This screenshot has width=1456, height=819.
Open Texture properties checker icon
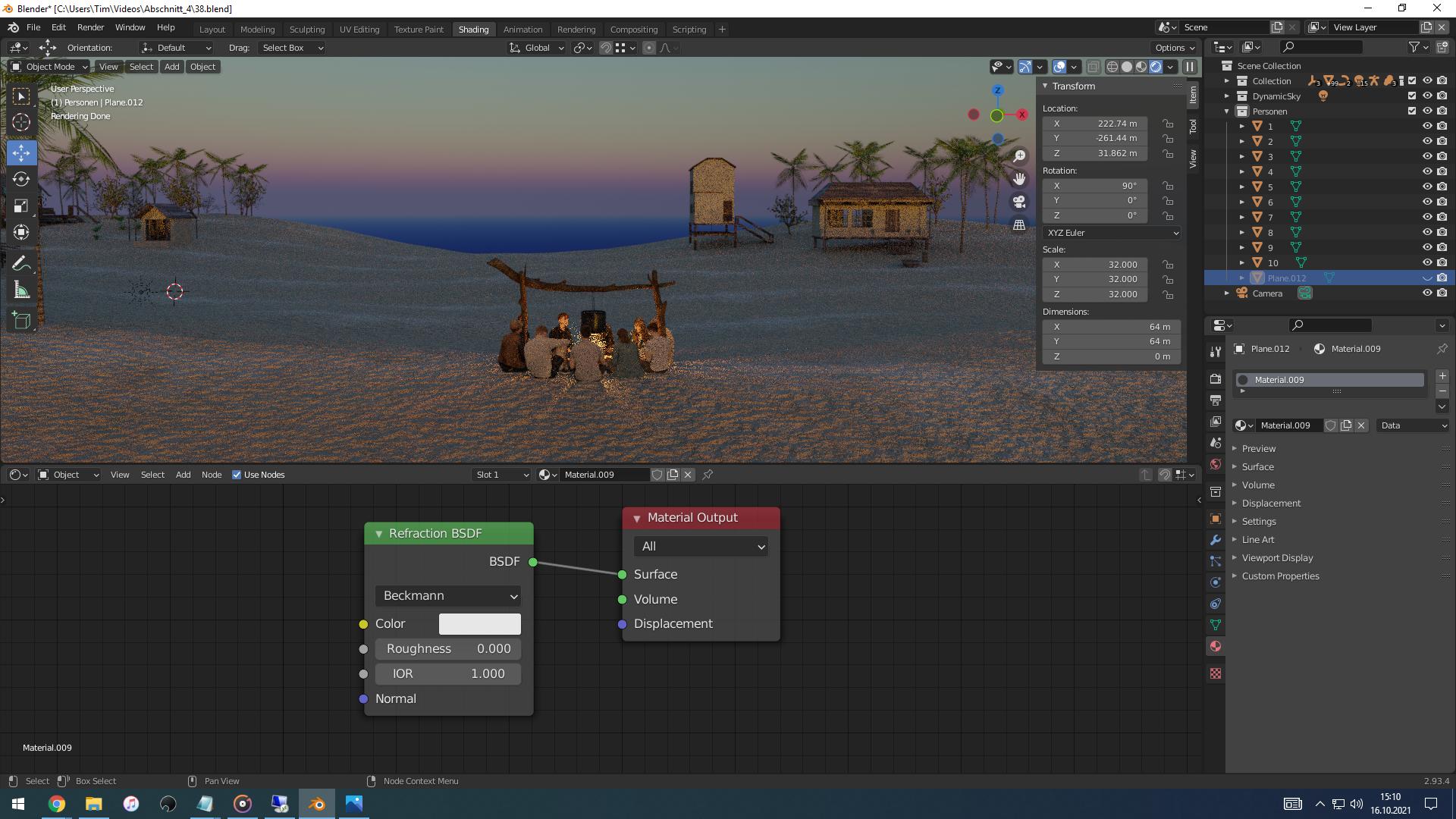point(1216,673)
